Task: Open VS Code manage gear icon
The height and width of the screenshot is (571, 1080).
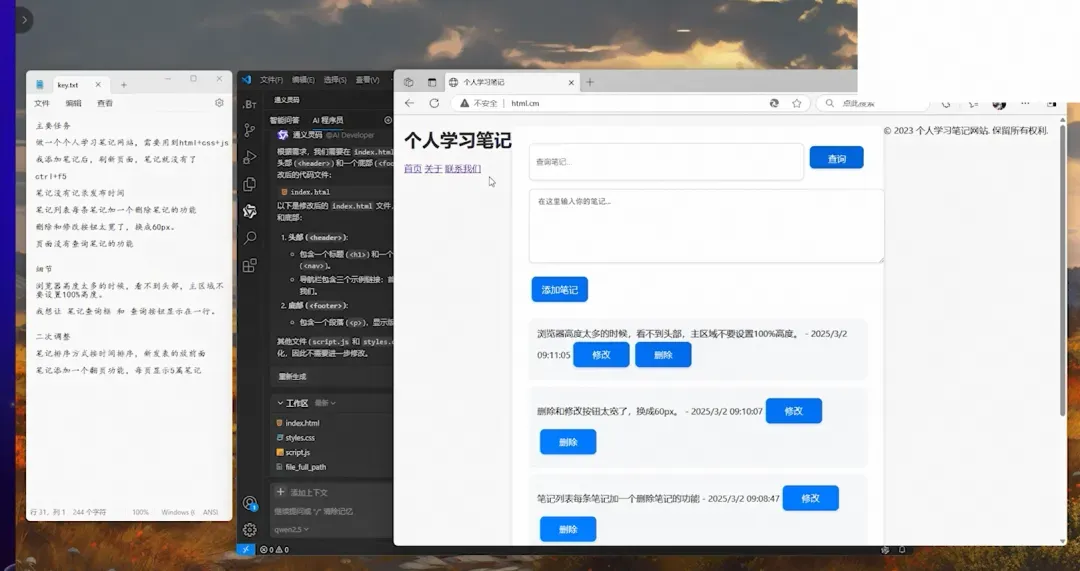Action: click(x=249, y=530)
